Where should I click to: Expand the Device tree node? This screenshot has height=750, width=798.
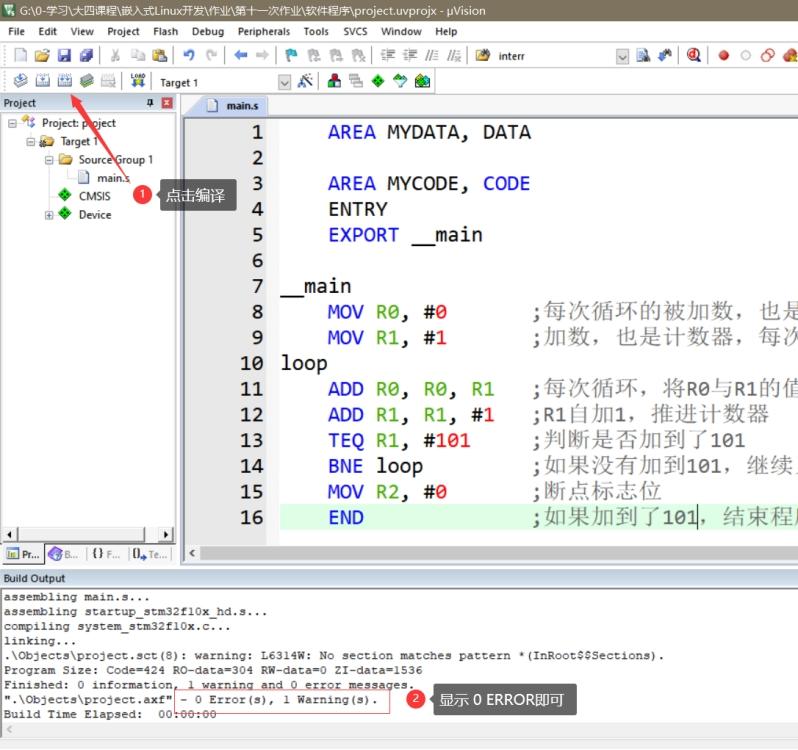coord(49,215)
